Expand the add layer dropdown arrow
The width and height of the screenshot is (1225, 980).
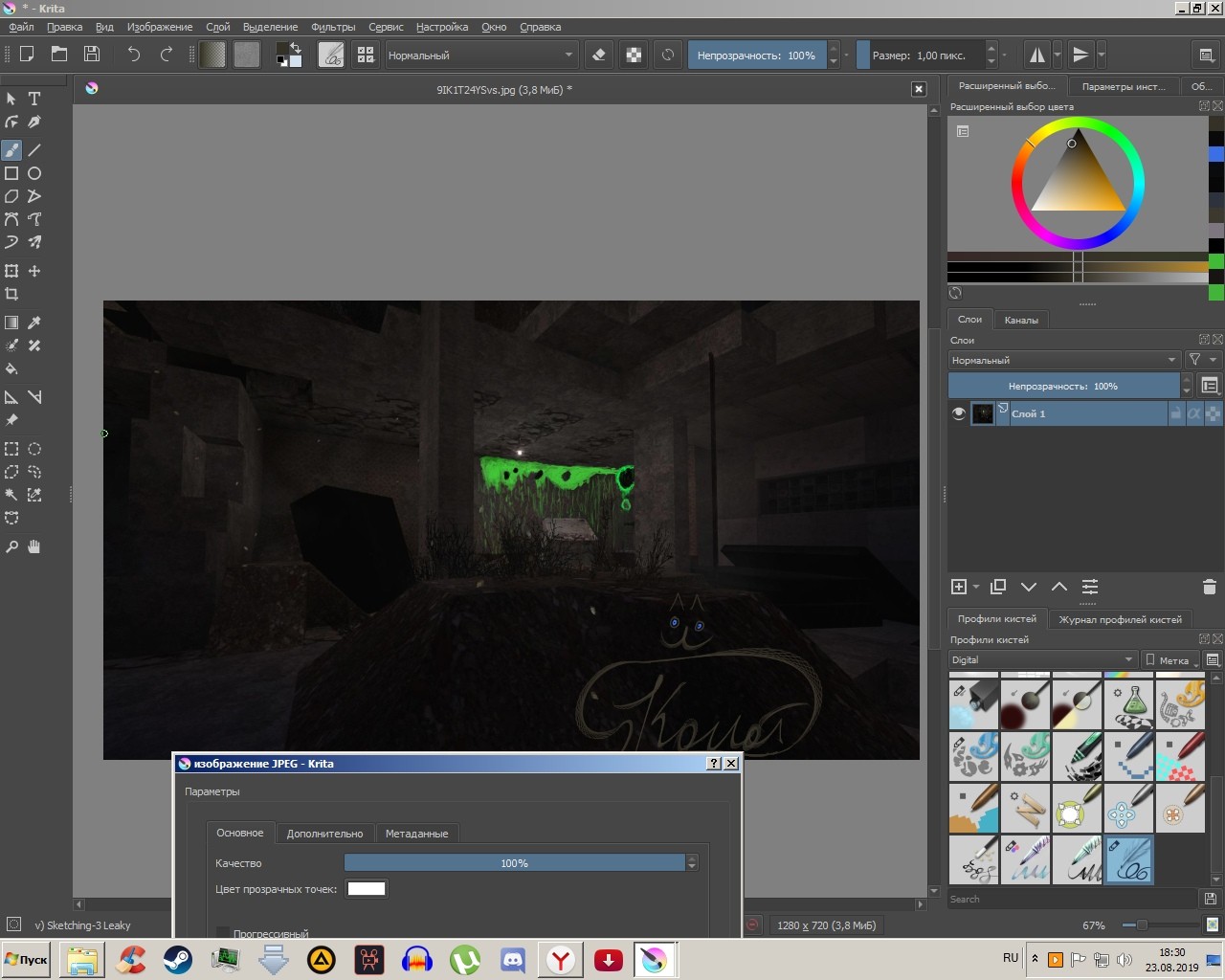tap(976, 587)
